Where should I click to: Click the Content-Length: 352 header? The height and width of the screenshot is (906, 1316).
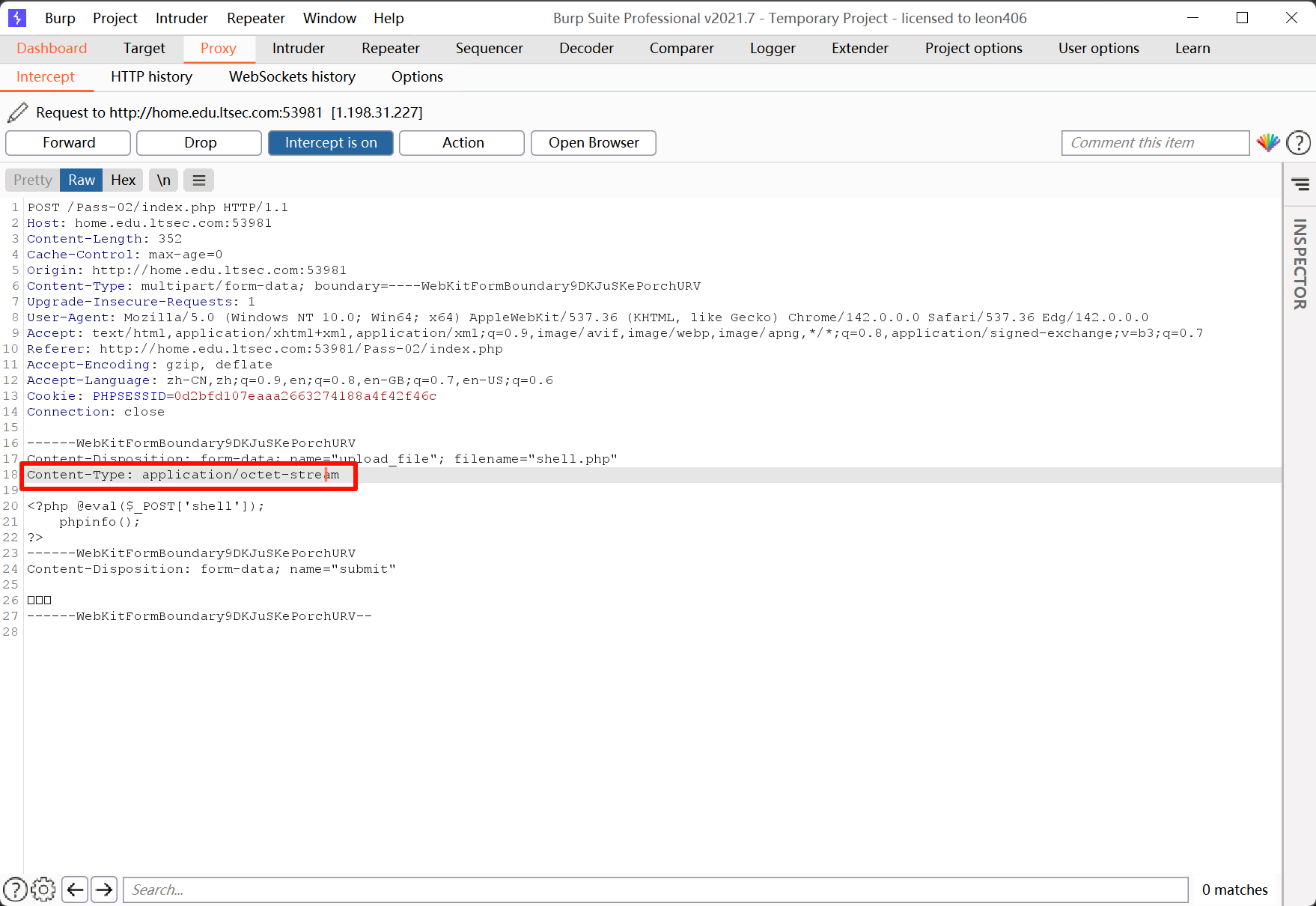pos(105,239)
